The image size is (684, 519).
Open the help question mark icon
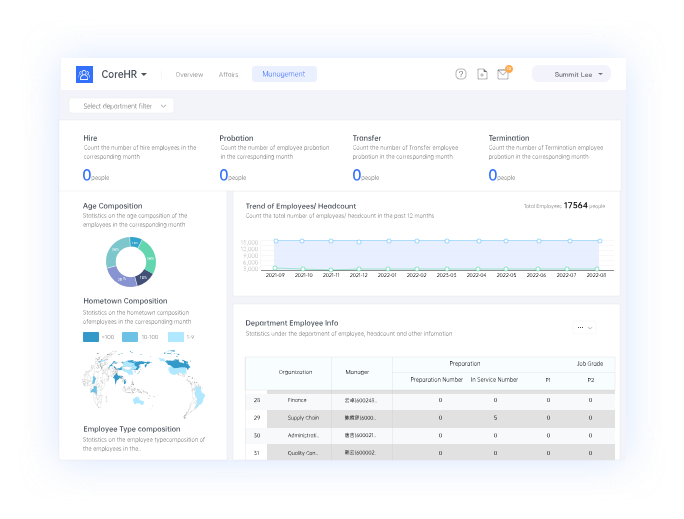[x=461, y=74]
